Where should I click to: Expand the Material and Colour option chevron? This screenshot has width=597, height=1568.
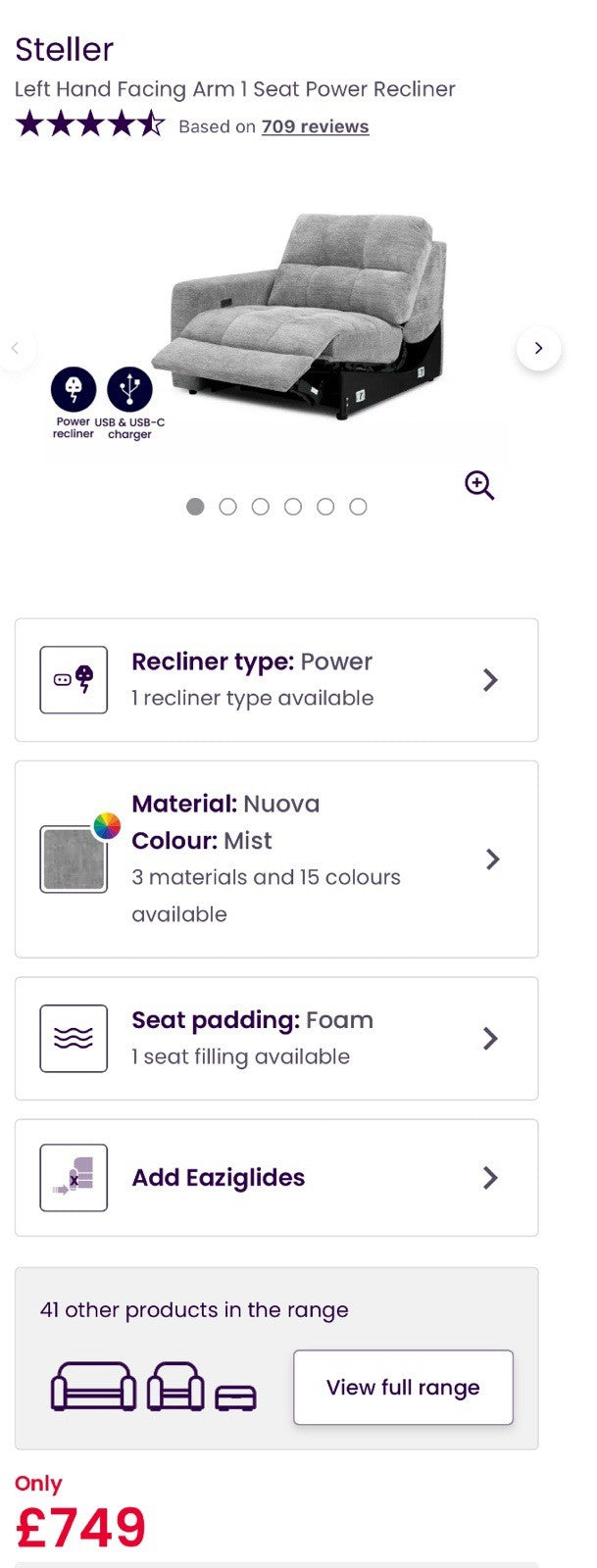[x=492, y=858]
